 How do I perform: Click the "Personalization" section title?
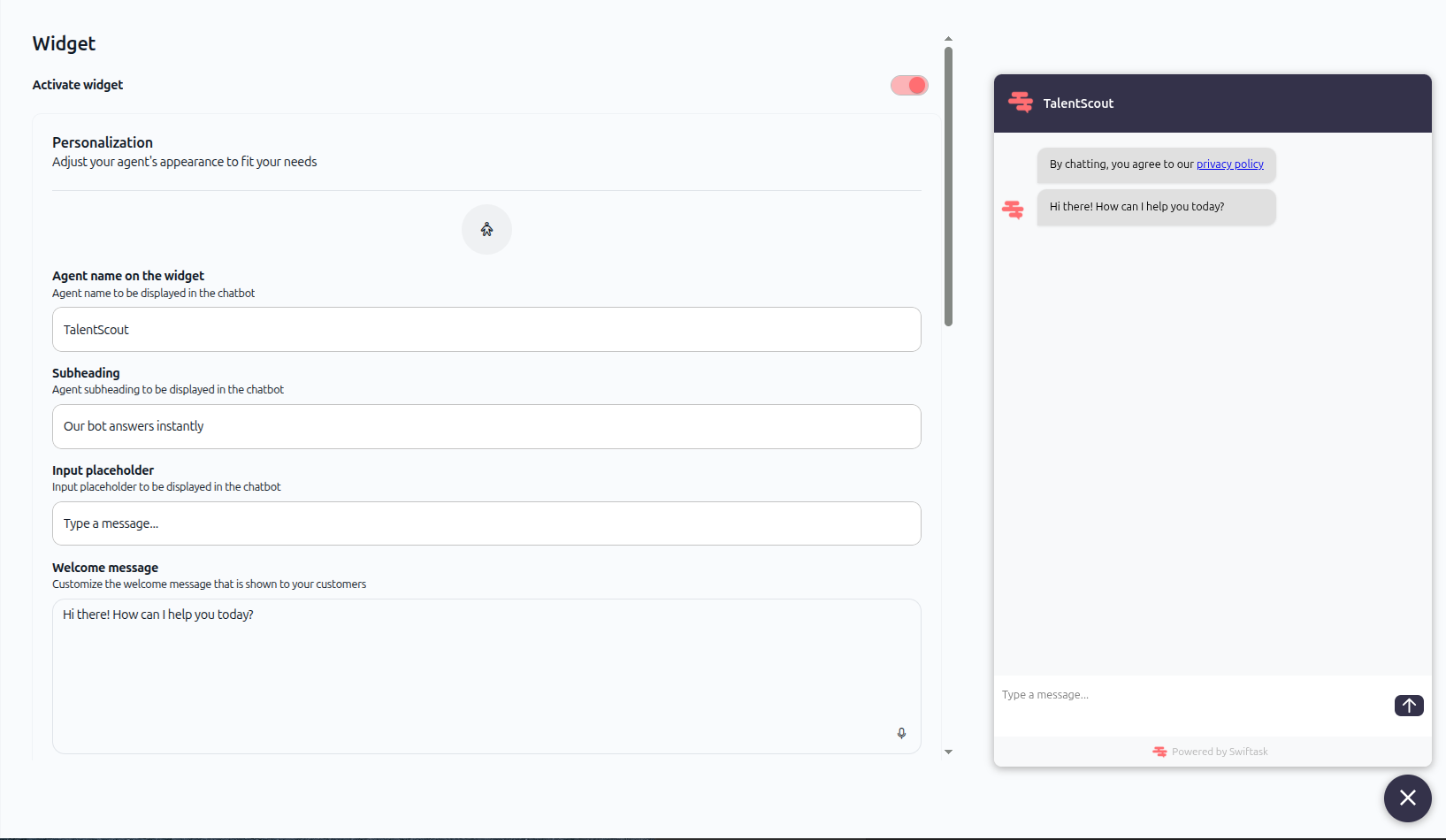pos(103,142)
